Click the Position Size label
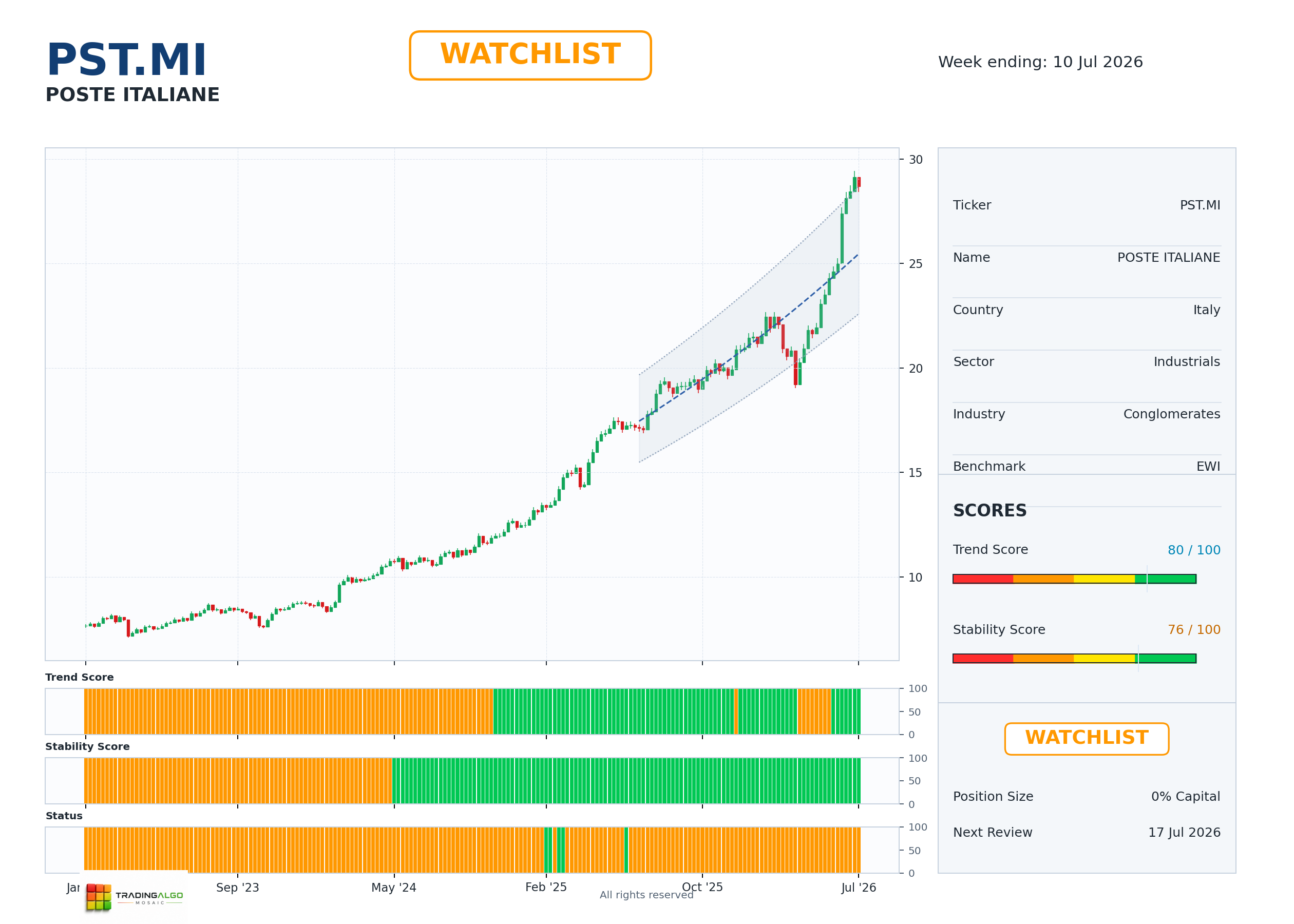This screenshot has width=1294, height=924. coord(993,797)
